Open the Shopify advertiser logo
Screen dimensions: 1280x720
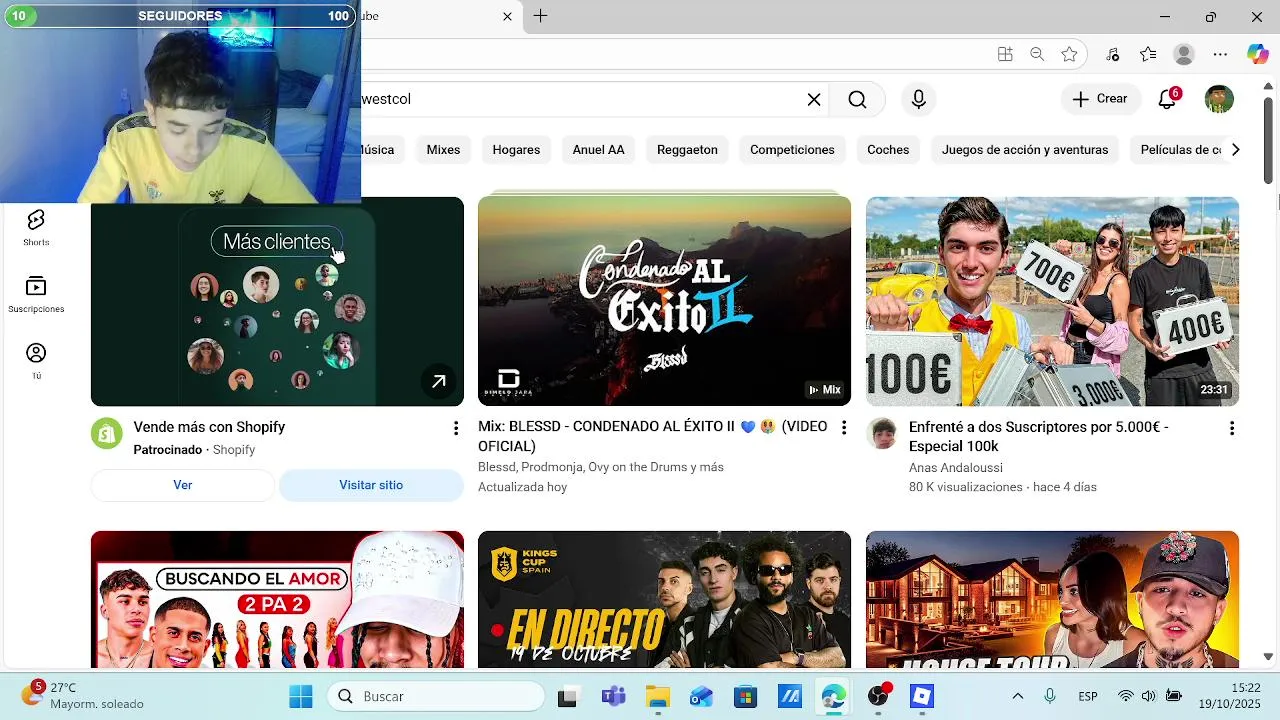(107, 434)
